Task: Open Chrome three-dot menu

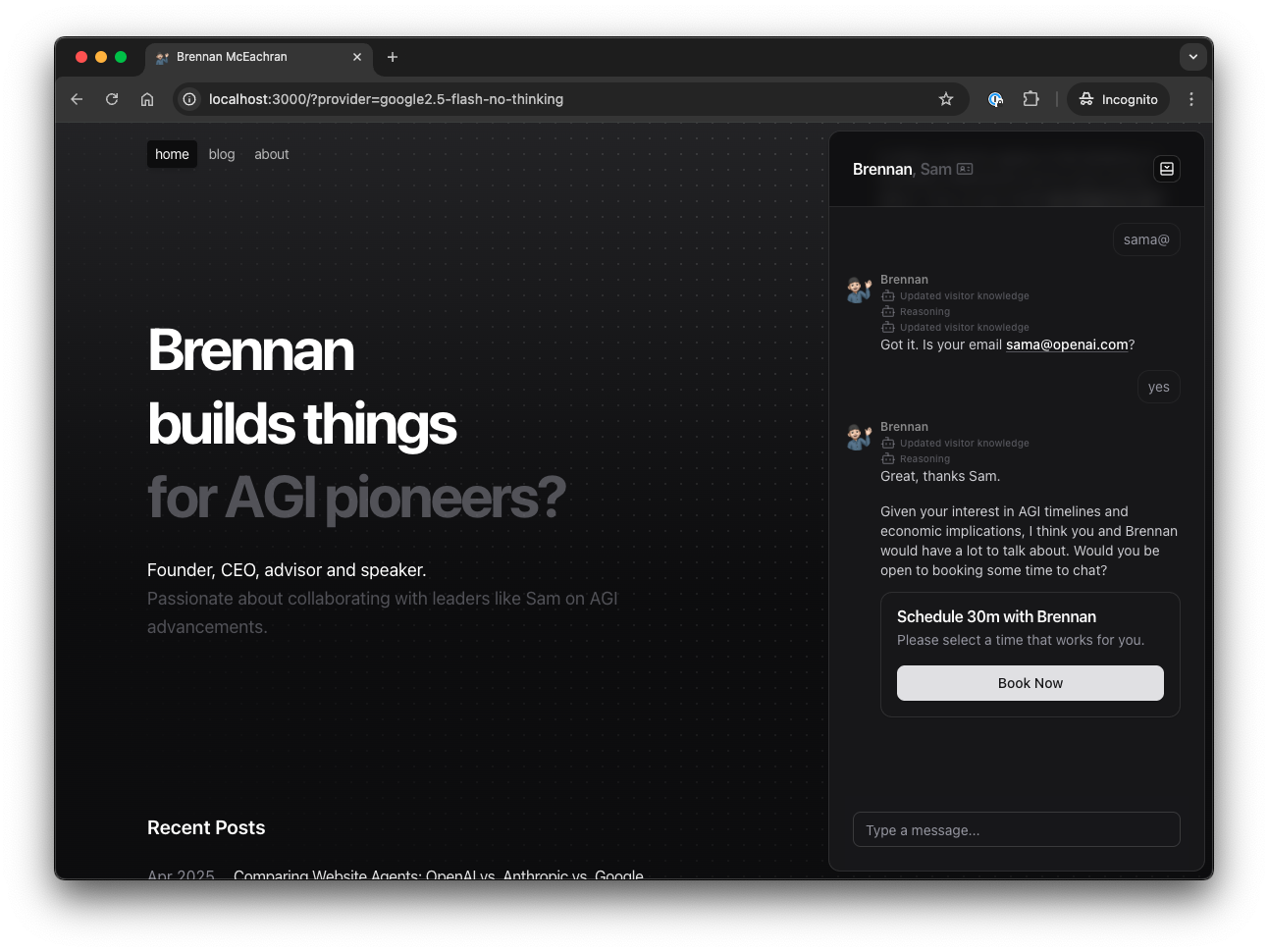Action: [1191, 99]
